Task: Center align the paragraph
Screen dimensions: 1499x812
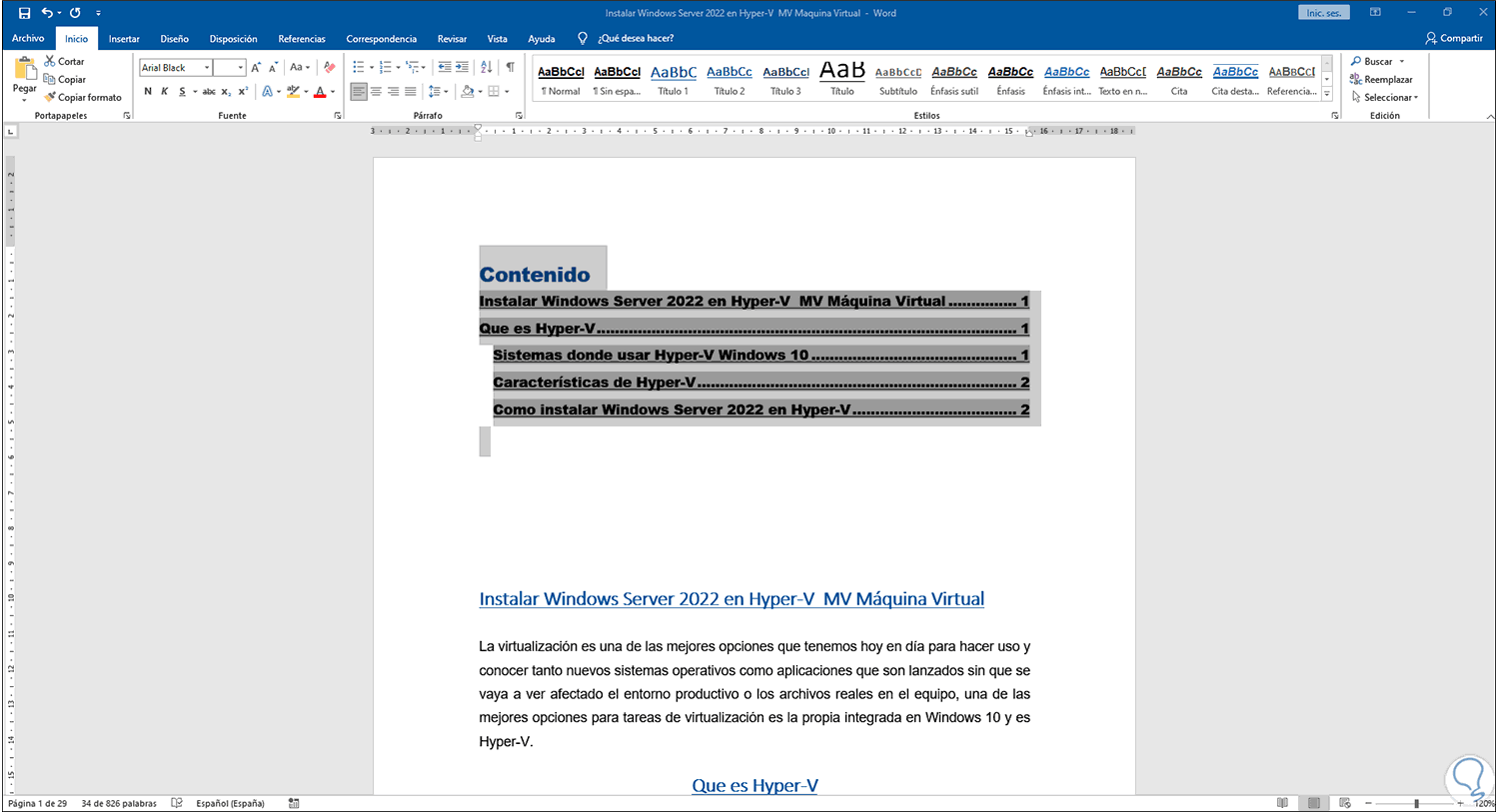Action: 376,91
